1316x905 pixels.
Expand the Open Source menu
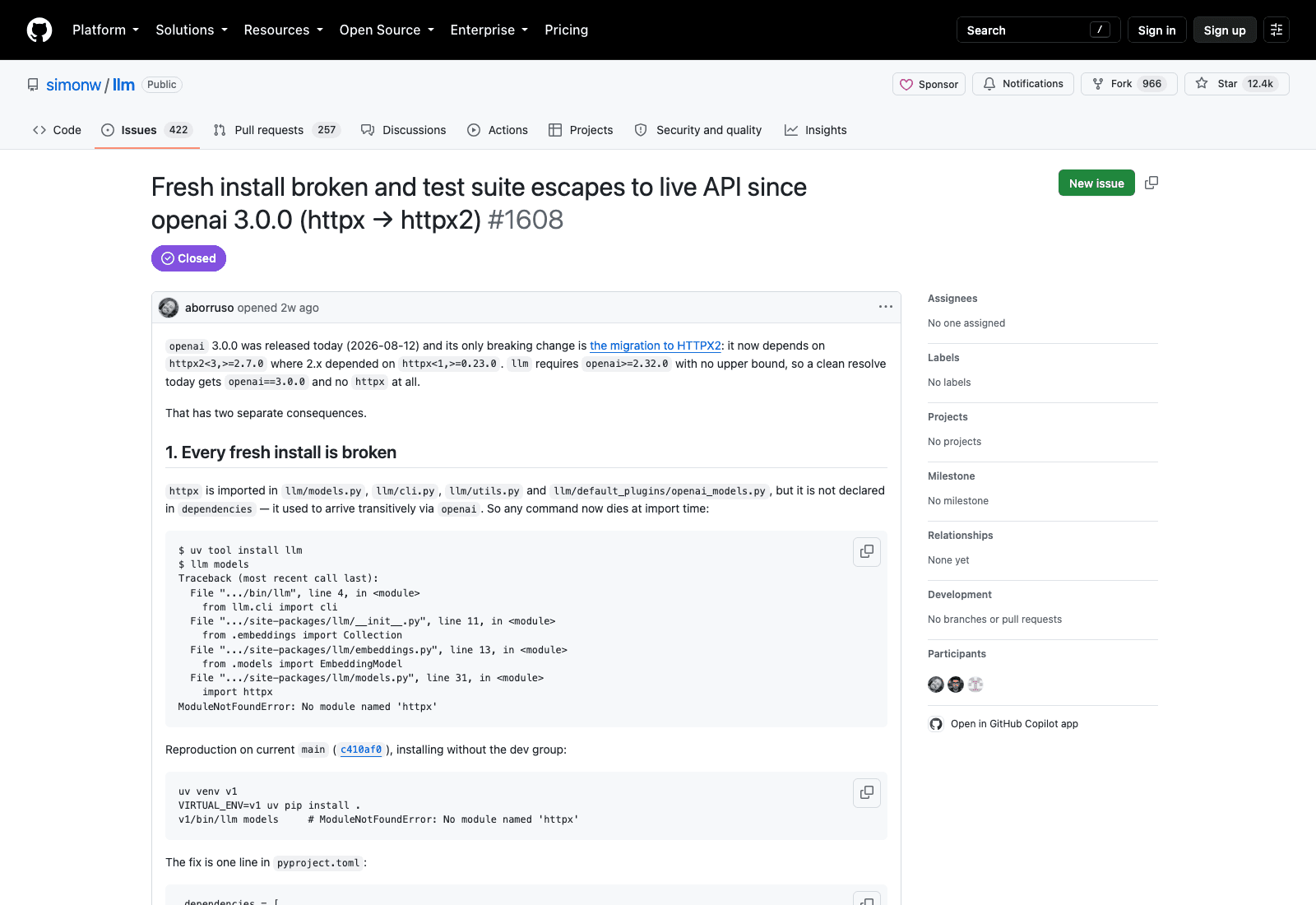387,30
